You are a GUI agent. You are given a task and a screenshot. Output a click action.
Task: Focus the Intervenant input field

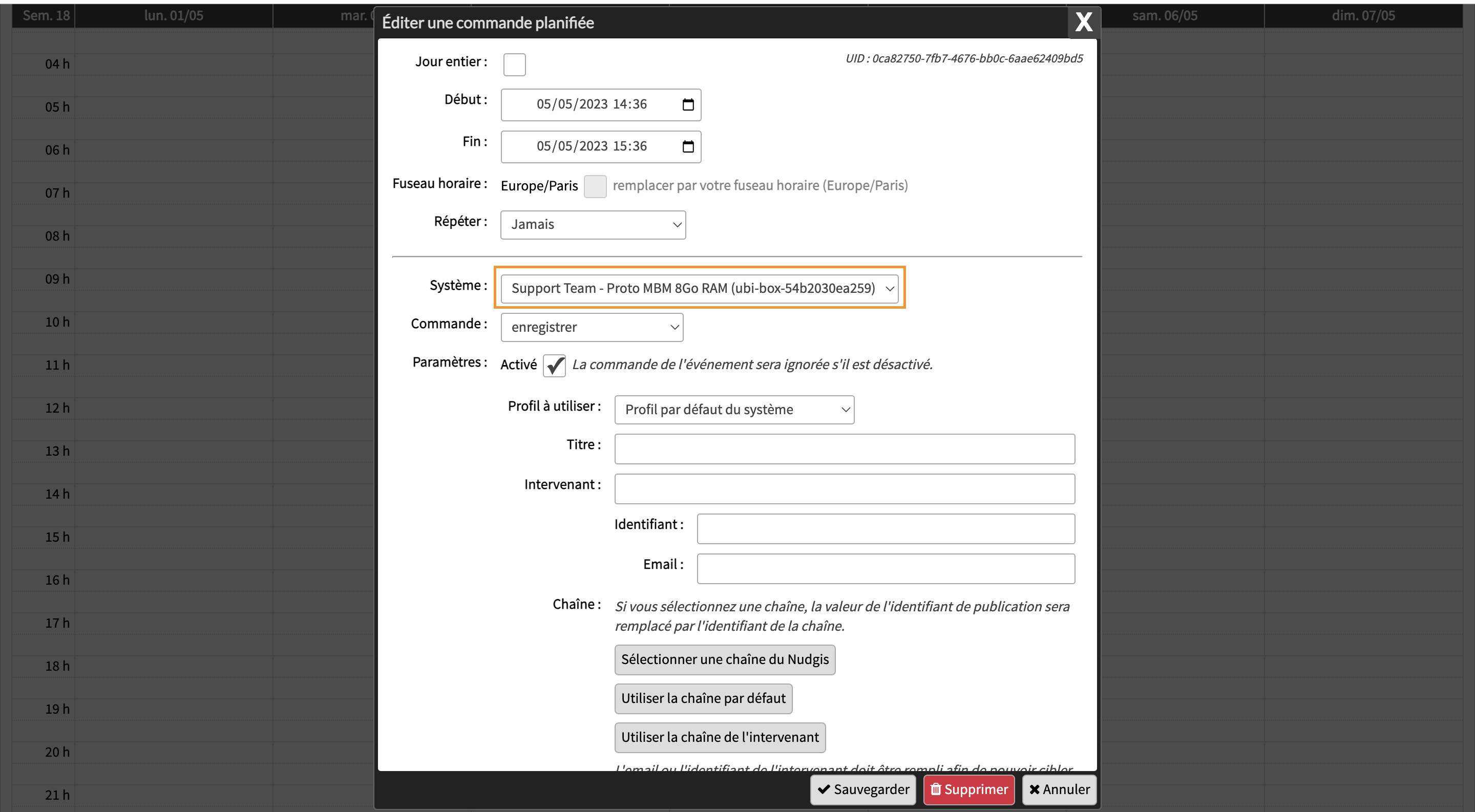coord(845,489)
